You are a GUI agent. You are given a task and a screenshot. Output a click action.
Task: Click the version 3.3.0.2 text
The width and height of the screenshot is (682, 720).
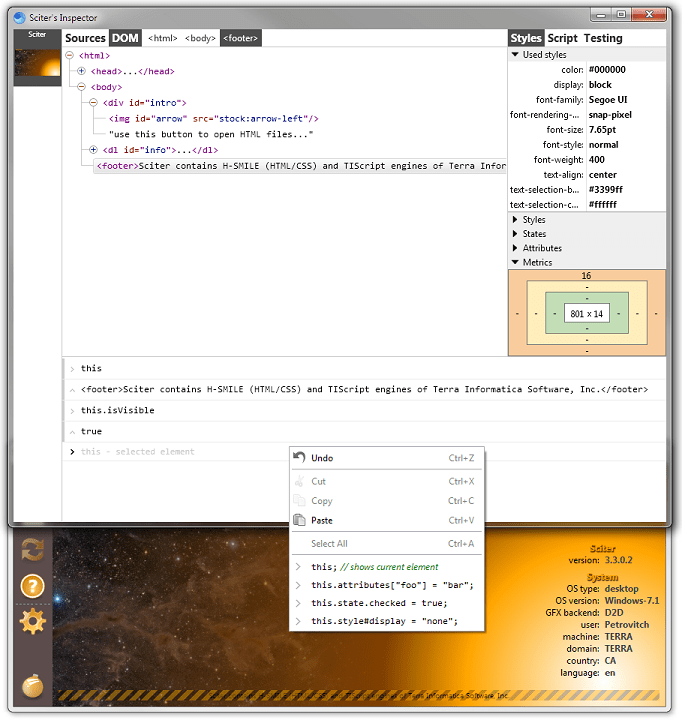[x=619, y=560]
